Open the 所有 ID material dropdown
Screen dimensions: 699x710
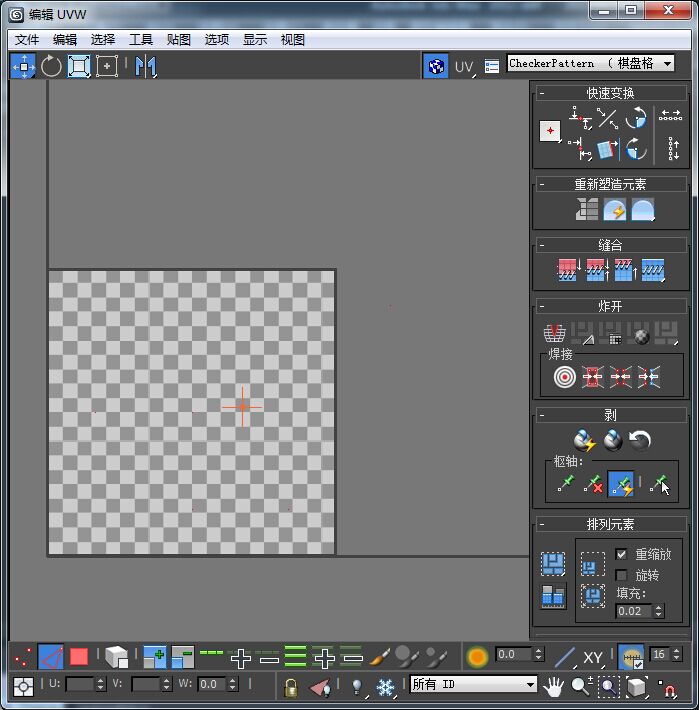[x=474, y=685]
